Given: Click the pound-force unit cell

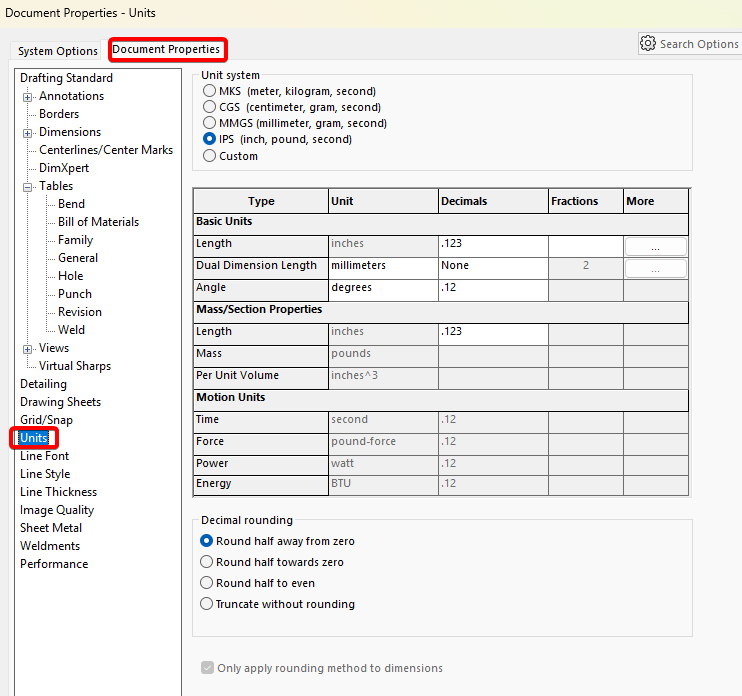Looking at the screenshot, I should coord(383,444).
